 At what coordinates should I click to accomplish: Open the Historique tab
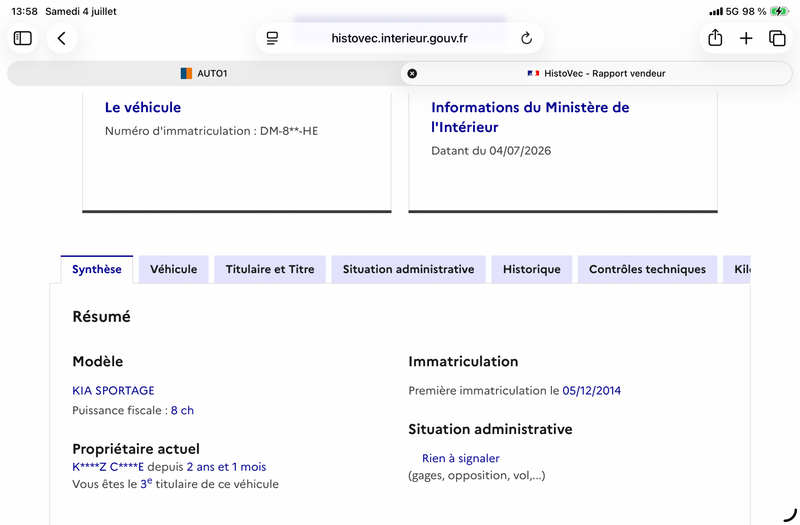(x=532, y=269)
